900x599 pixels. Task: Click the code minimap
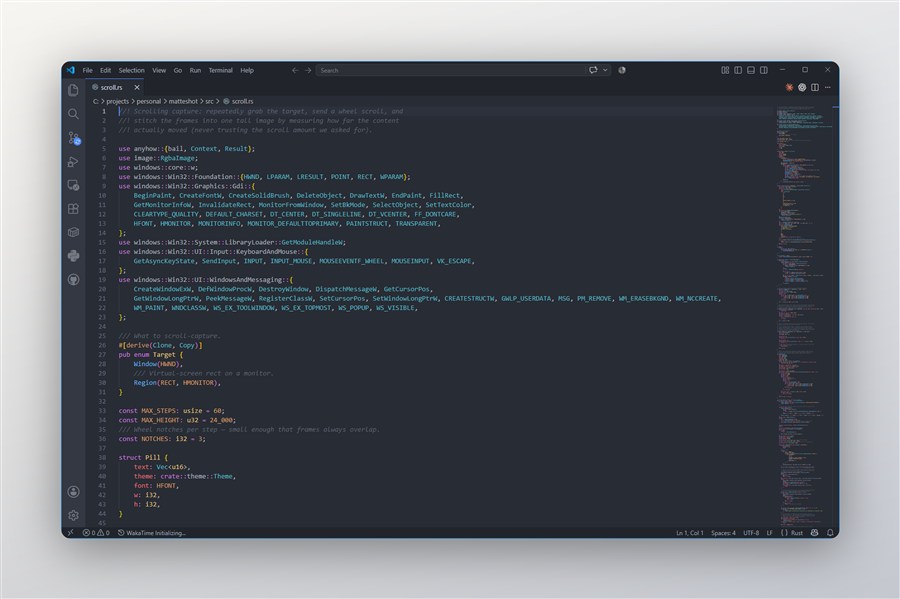804,316
